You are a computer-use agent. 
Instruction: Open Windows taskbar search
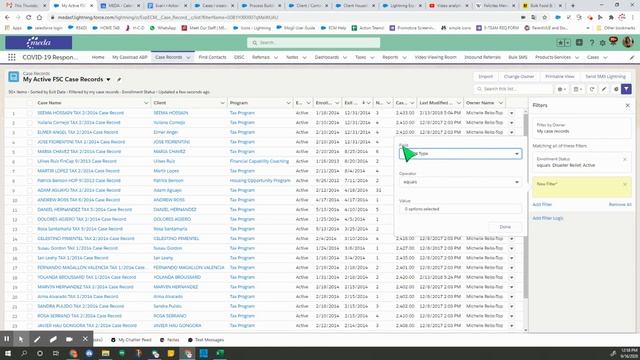24,353
